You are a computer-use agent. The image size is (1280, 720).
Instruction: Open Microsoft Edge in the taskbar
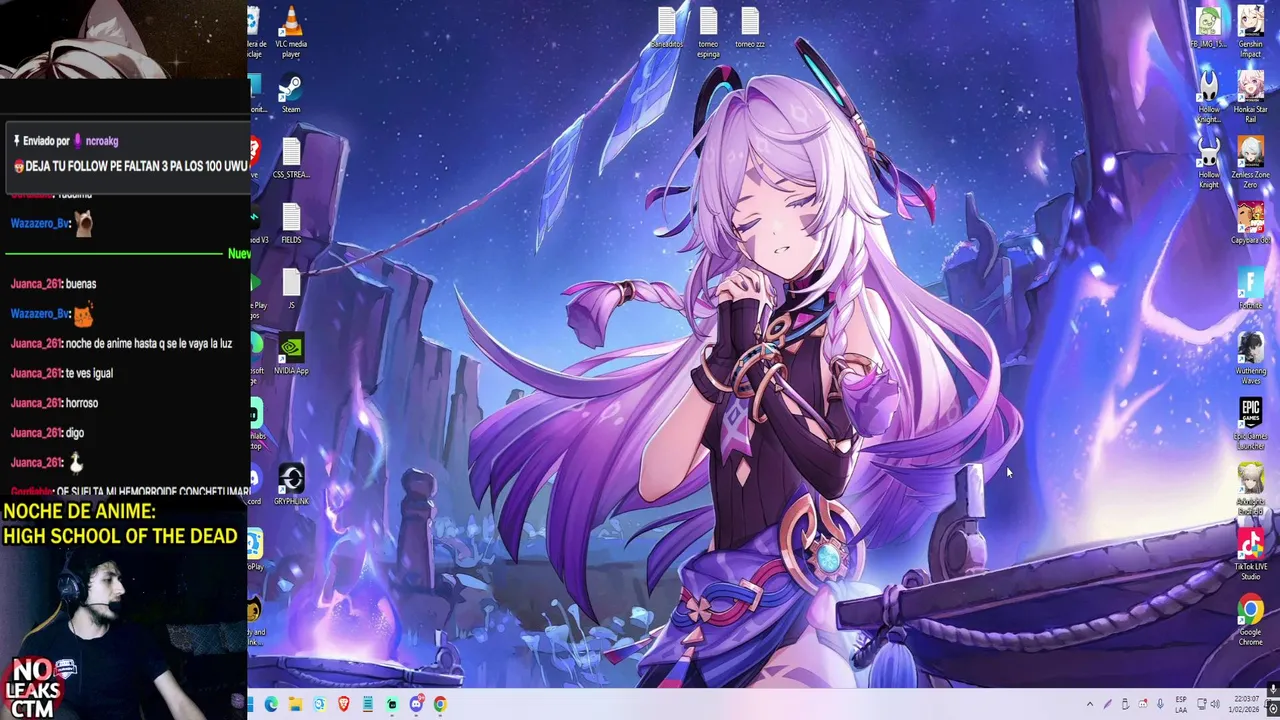(271, 705)
